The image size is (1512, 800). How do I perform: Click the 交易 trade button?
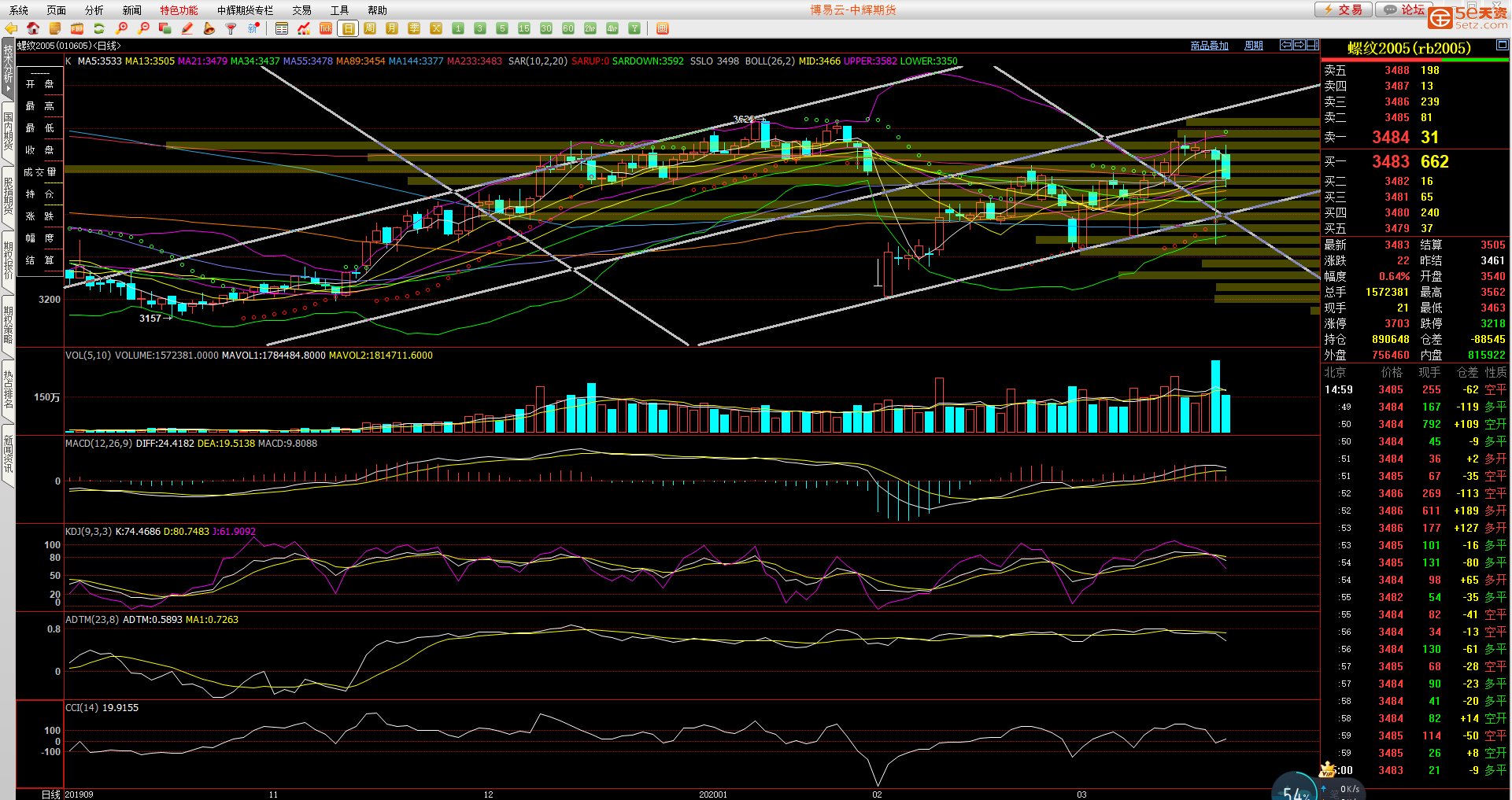pyautogui.click(x=1344, y=9)
